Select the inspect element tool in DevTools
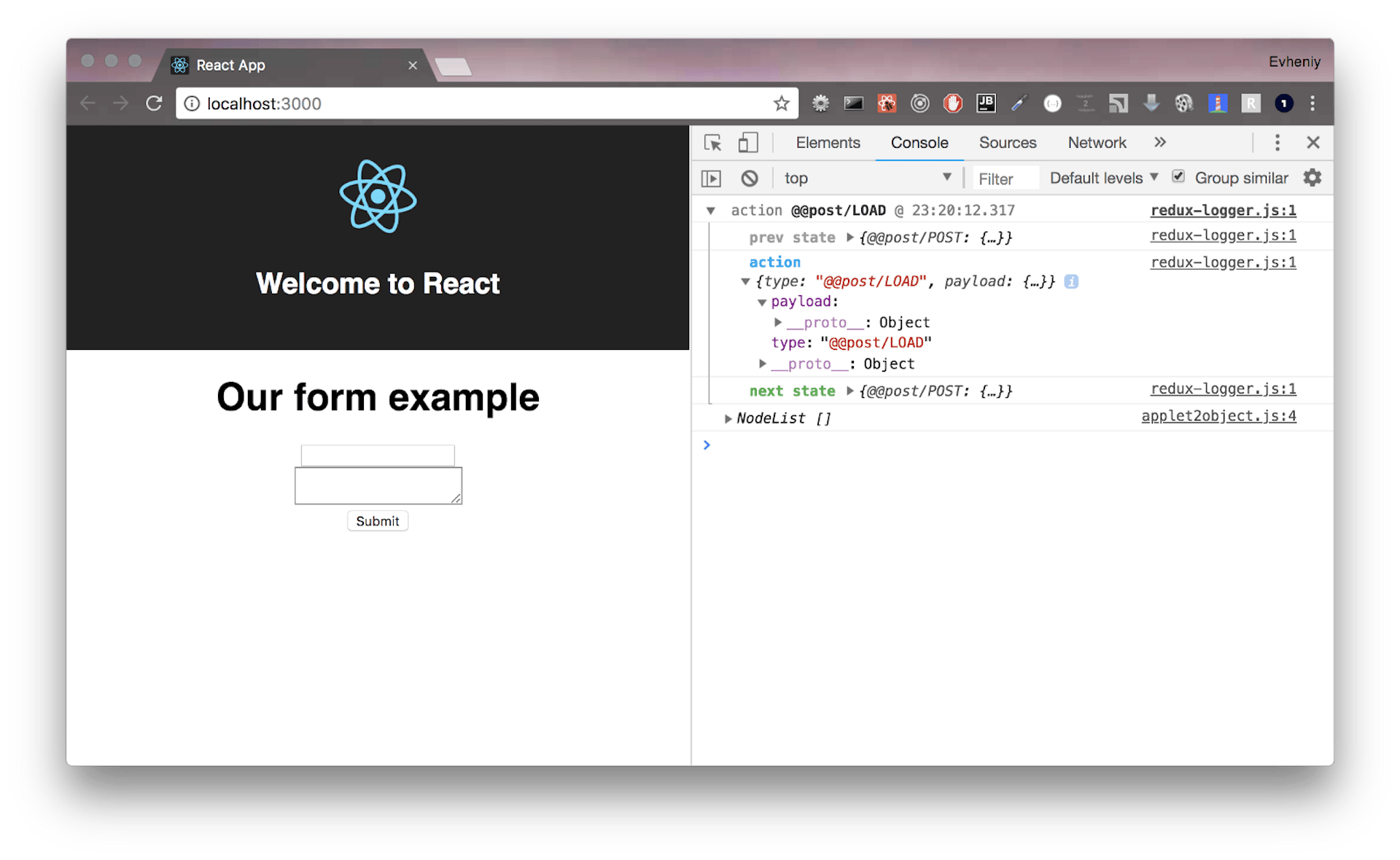The width and height of the screenshot is (1400, 860). click(x=712, y=142)
